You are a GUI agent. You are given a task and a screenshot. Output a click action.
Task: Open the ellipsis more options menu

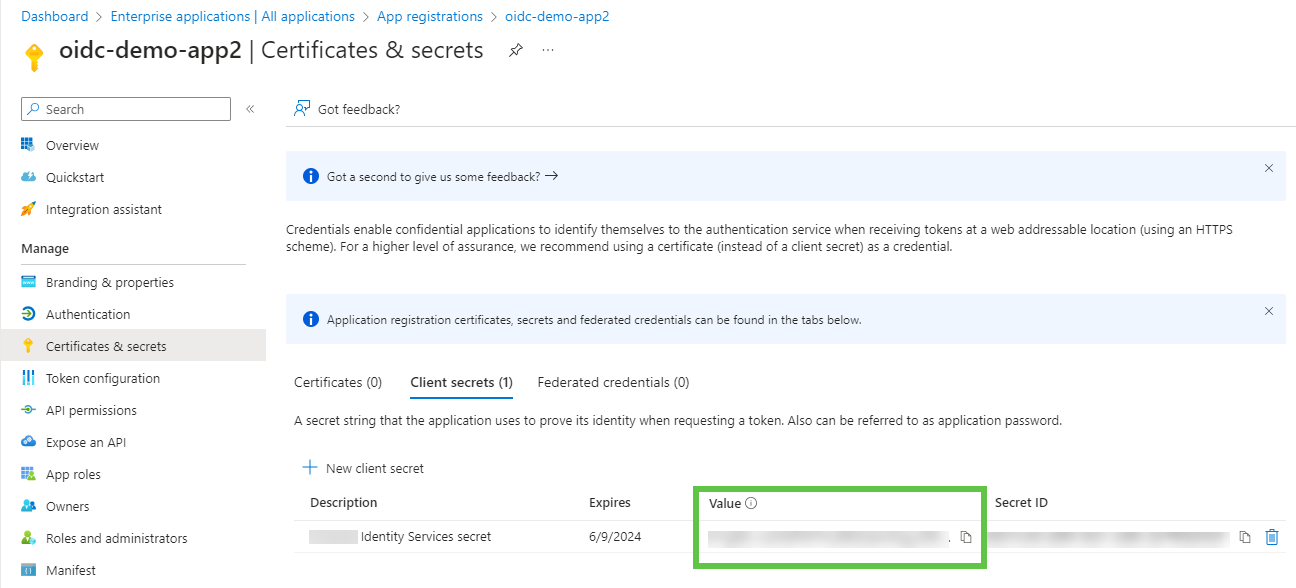coord(548,50)
